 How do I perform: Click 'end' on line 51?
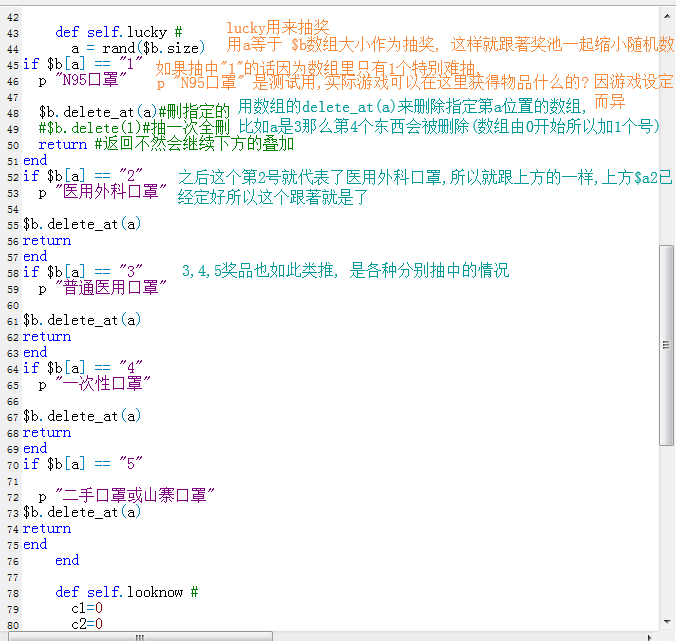(x=35, y=160)
